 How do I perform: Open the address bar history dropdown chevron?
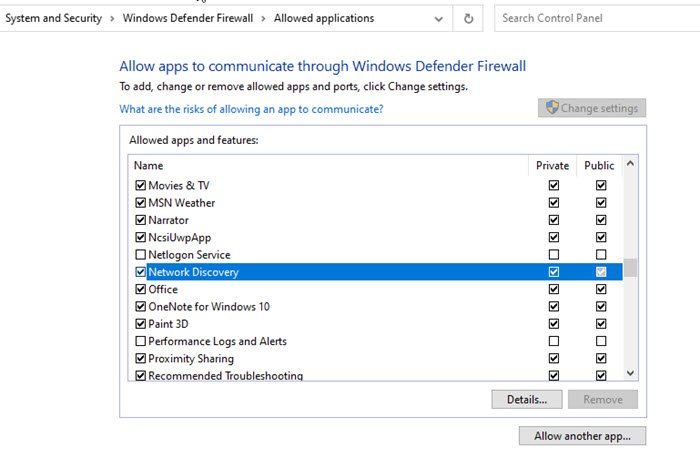pyautogui.click(x=439, y=19)
